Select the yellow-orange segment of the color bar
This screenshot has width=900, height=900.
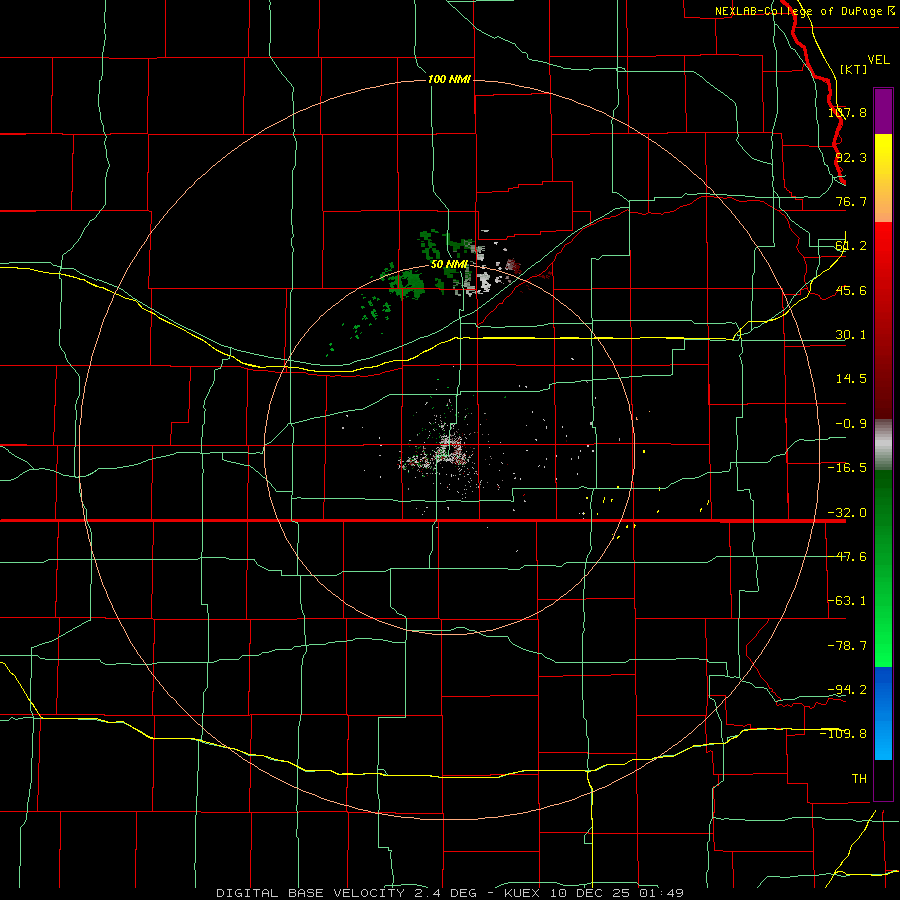(x=883, y=178)
